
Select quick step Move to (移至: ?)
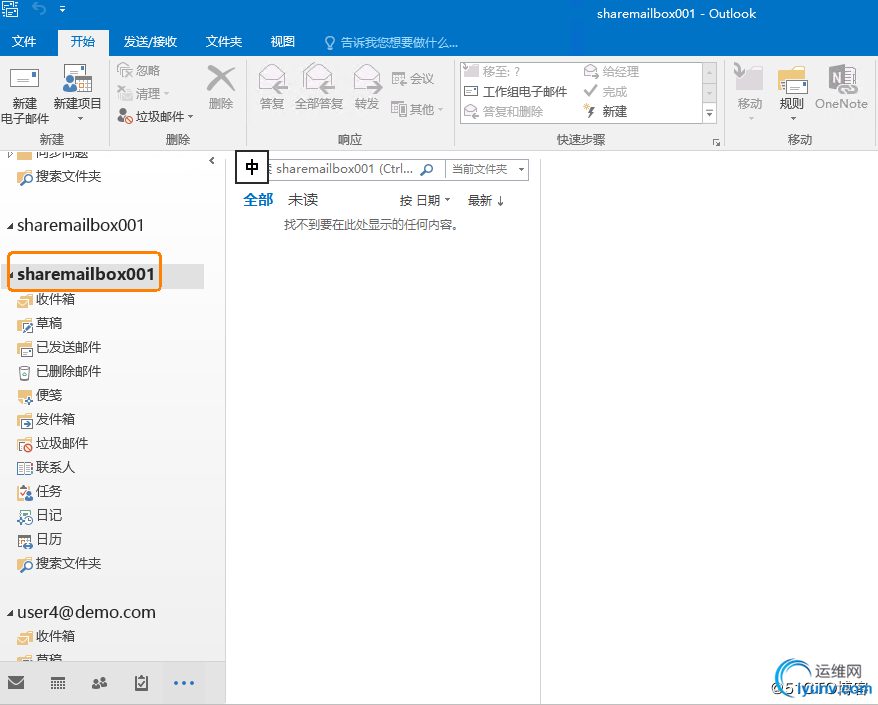[x=492, y=71]
